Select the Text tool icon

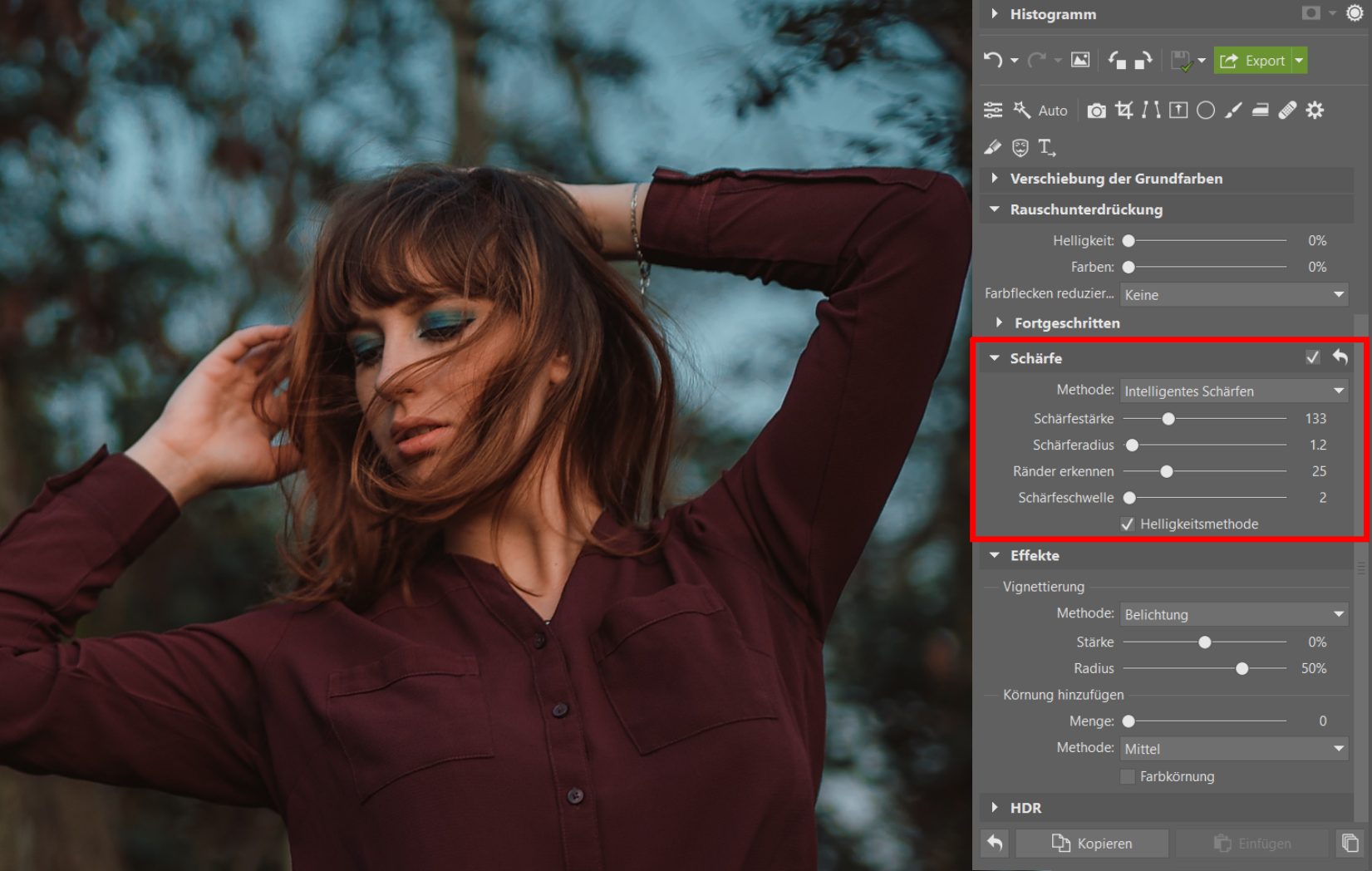(x=1046, y=148)
